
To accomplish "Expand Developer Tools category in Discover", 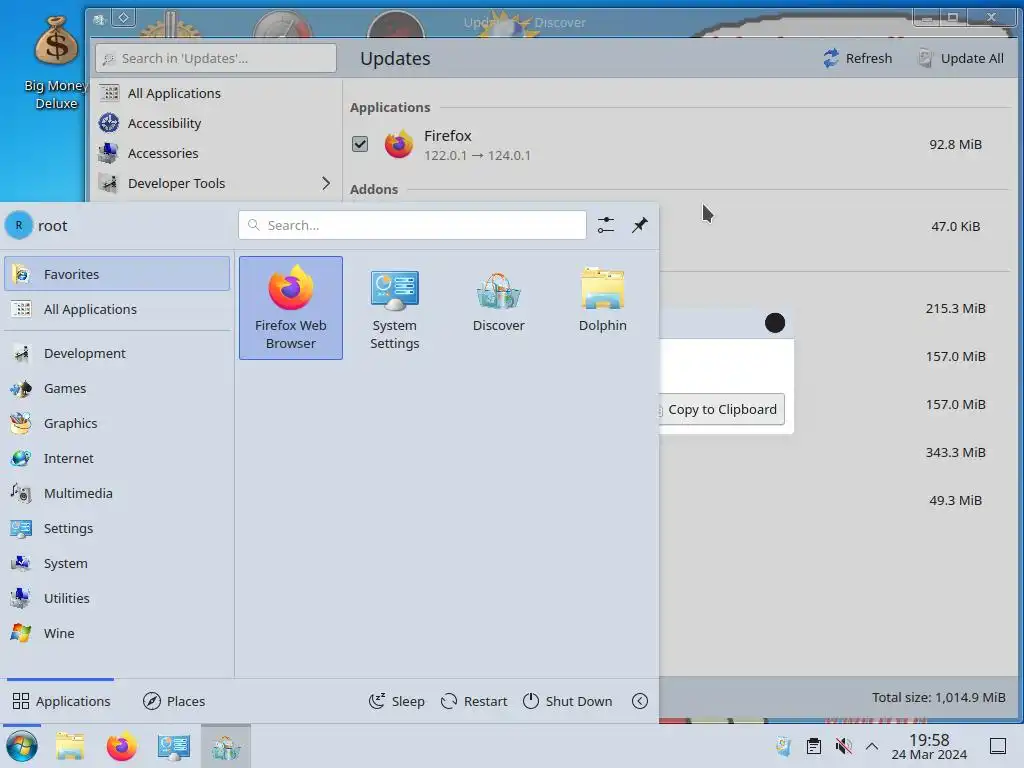I will point(325,184).
